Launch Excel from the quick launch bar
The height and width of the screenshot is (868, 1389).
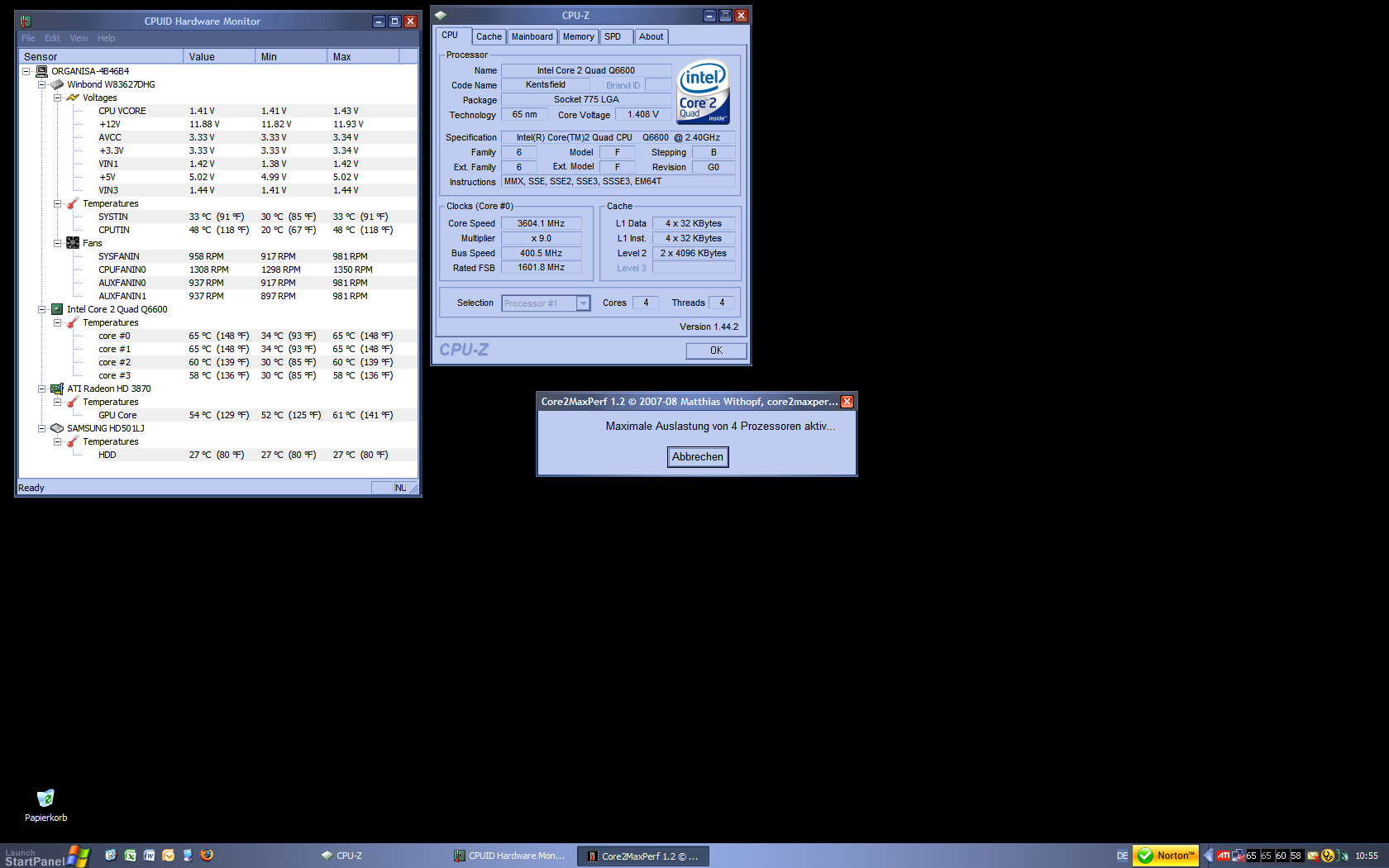(x=130, y=856)
